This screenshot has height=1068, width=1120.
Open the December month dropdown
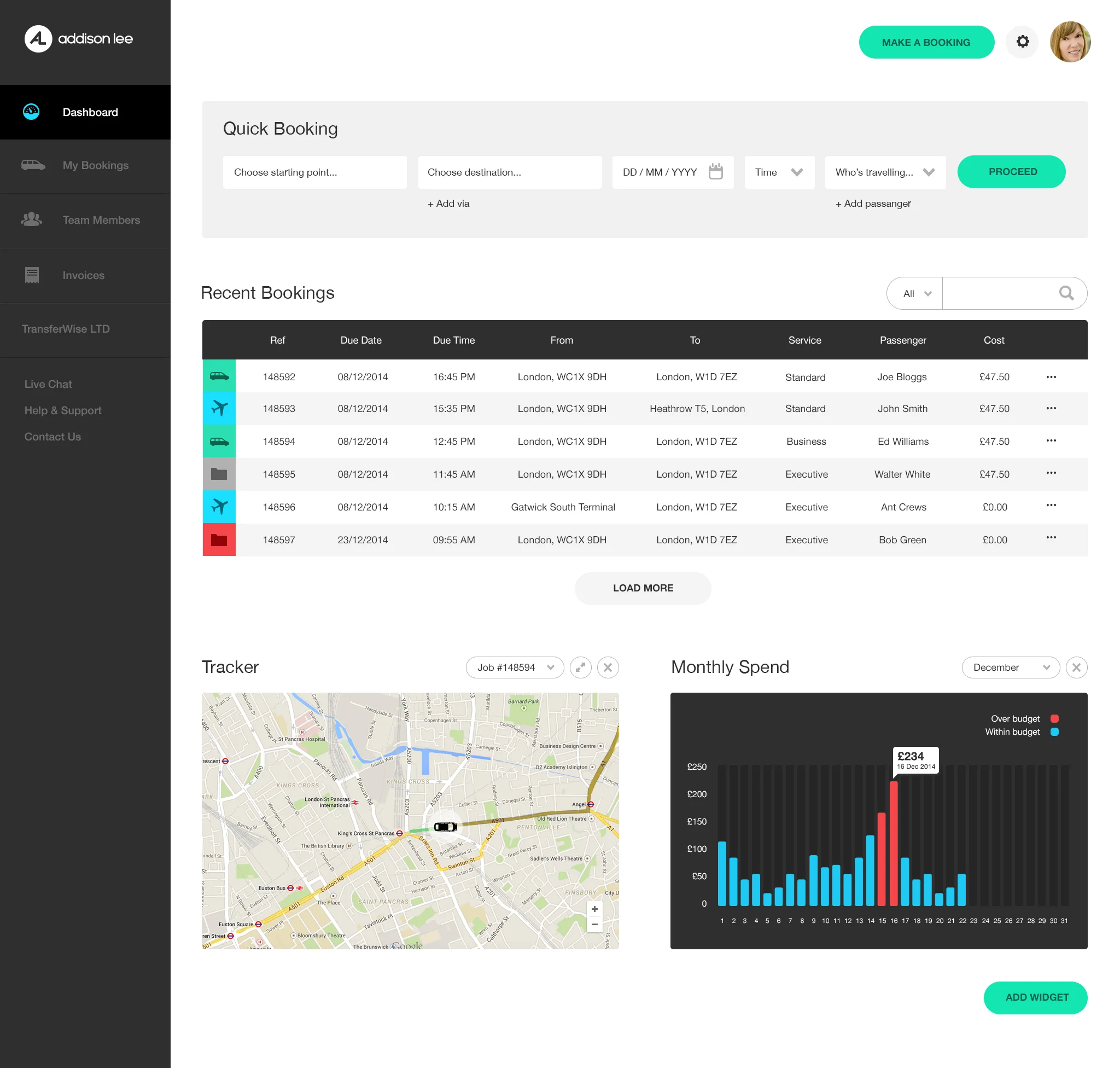[1010, 667]
